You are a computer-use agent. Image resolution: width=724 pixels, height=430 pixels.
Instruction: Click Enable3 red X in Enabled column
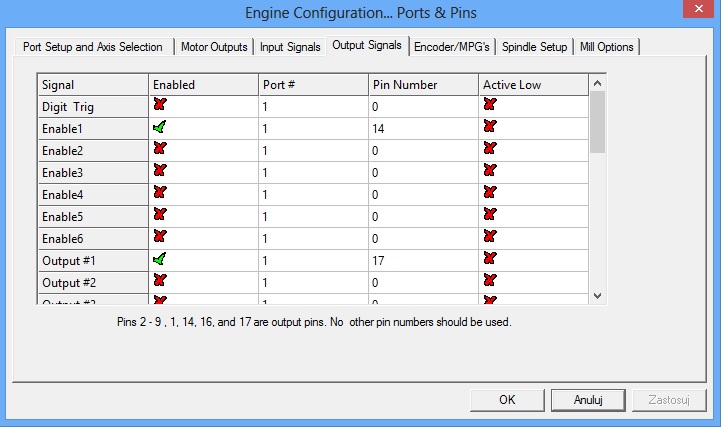(x=160, y=170)
